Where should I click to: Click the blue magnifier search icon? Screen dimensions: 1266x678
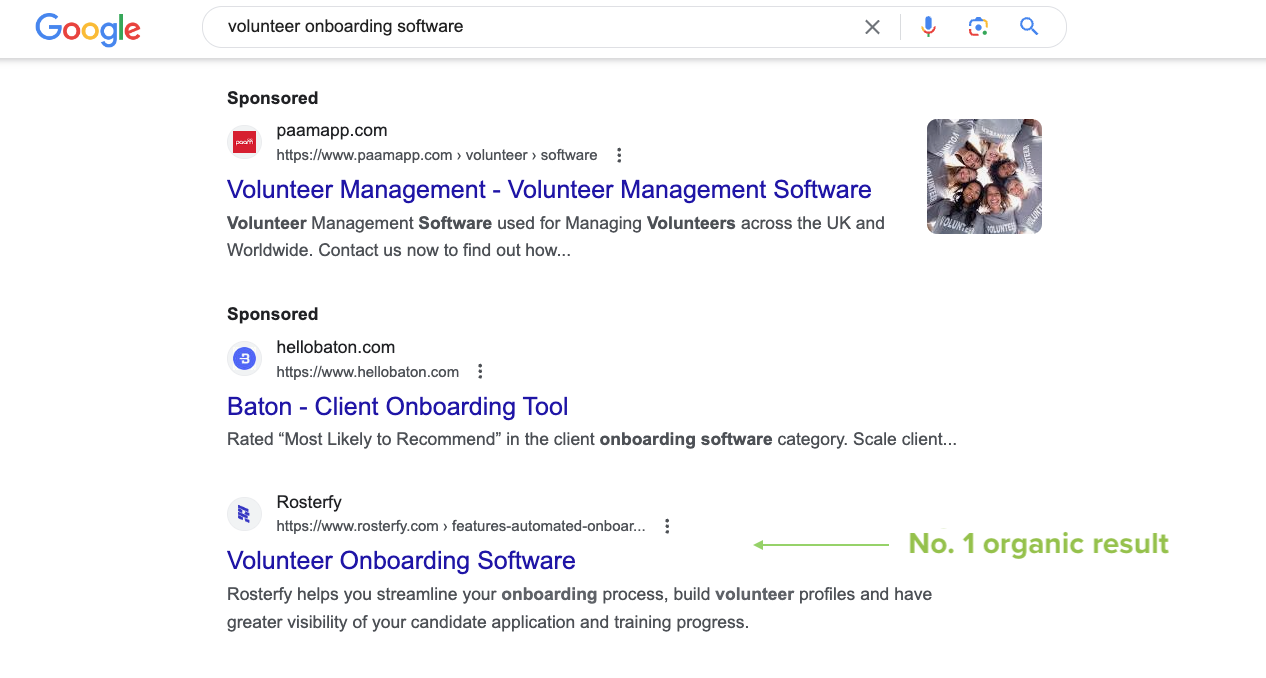1029,27
